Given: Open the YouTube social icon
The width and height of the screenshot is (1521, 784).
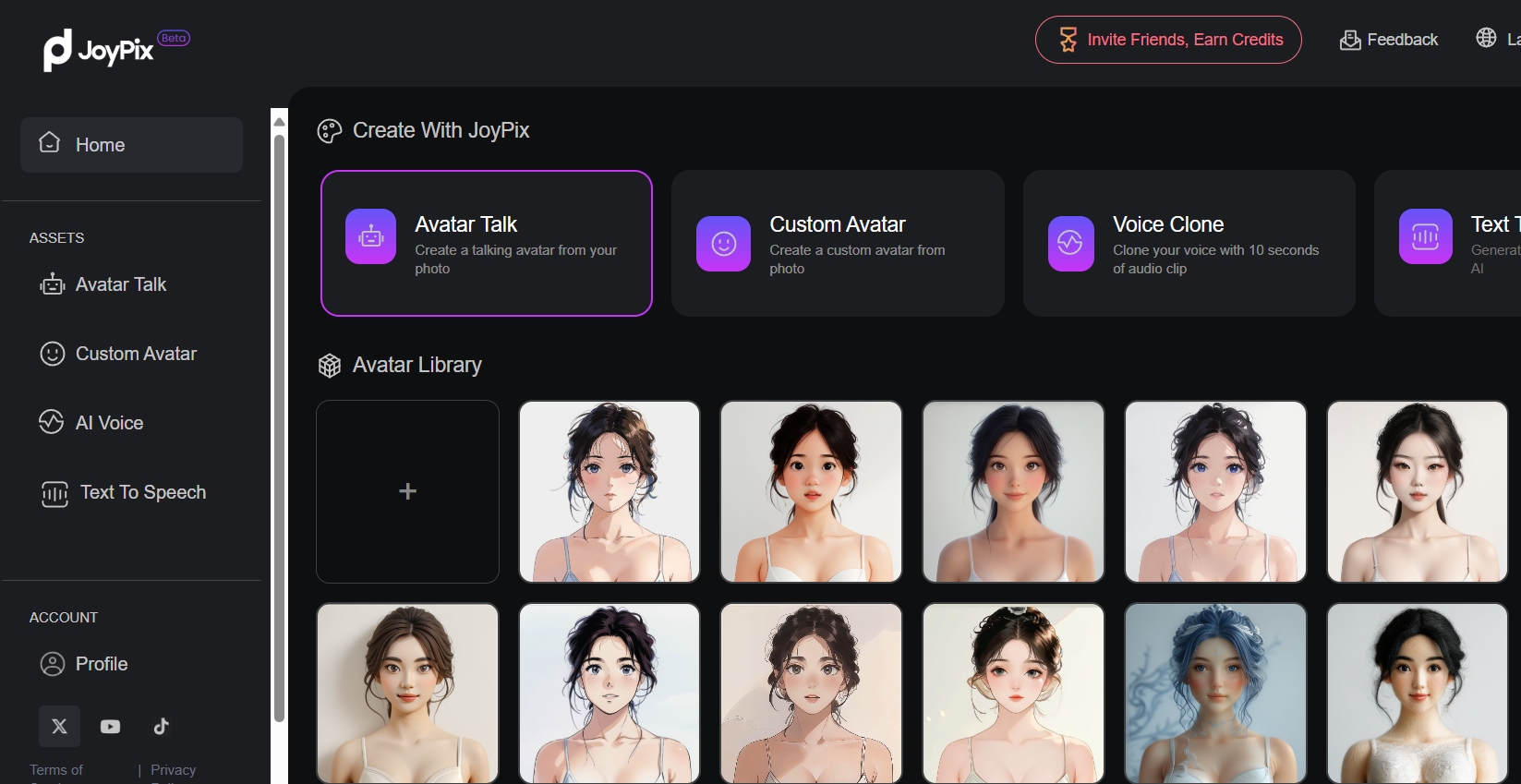Looking at the screenshot, I should tap(110, 727).
